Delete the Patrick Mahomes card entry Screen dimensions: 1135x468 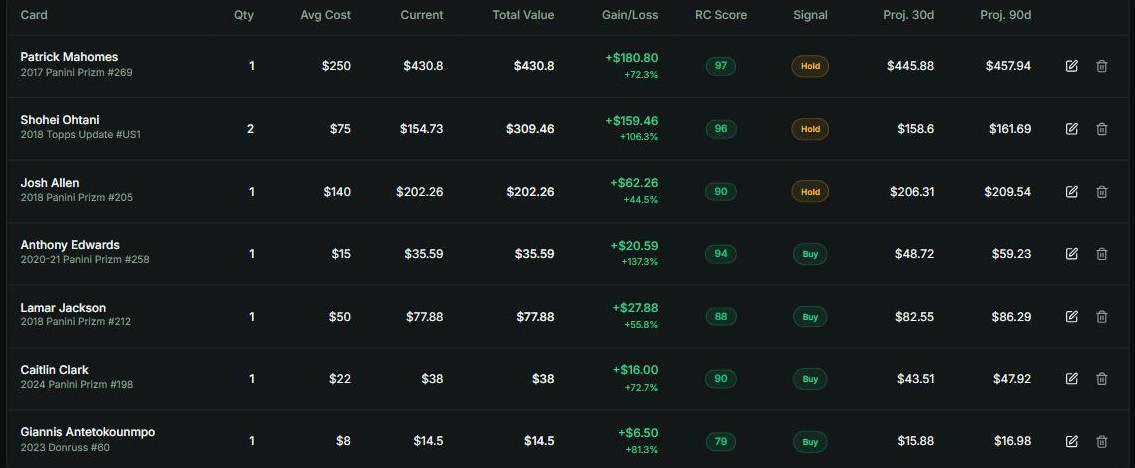tap(1102, 67)
